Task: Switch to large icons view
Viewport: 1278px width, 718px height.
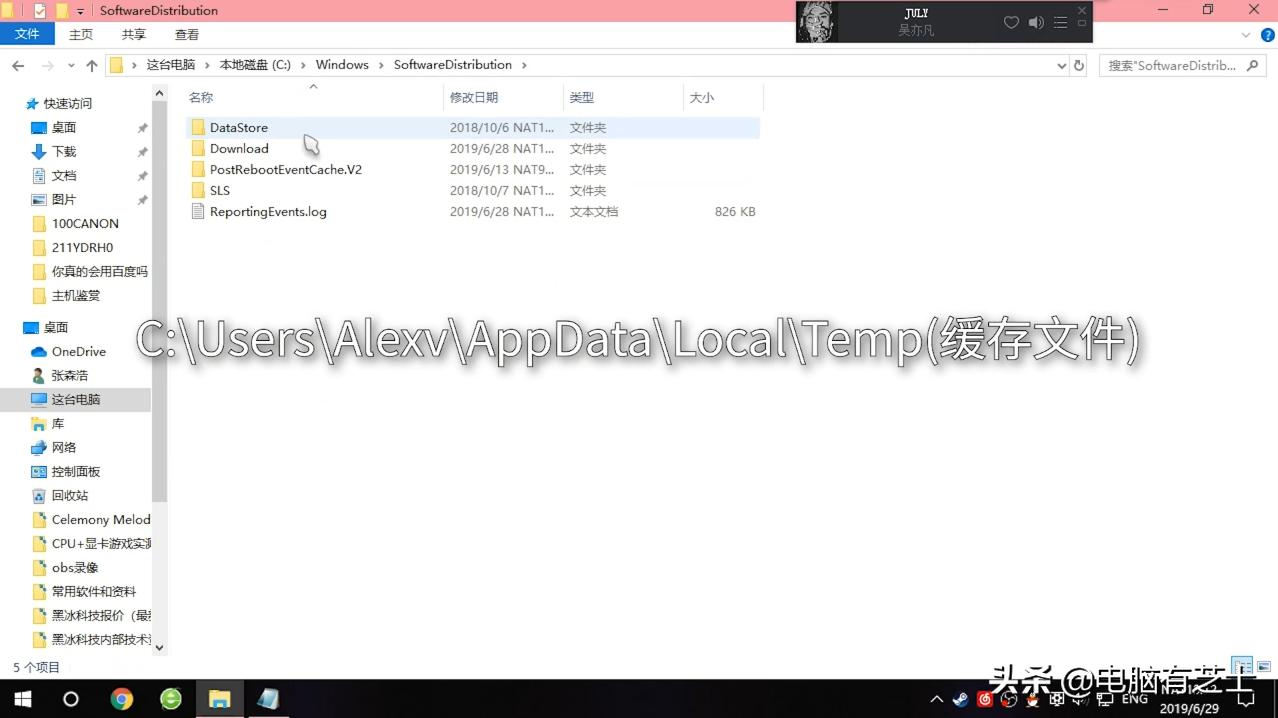Action: click(1264, 666)
